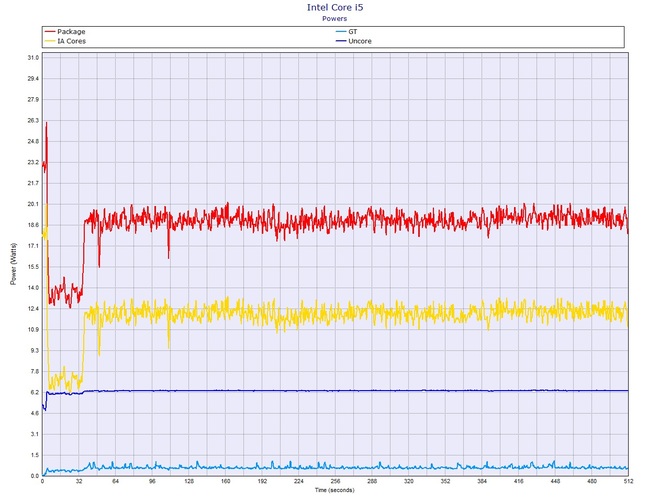670x502 pixels.
Task: Click the 9.3 y-axis value
Action: point(35,350)
